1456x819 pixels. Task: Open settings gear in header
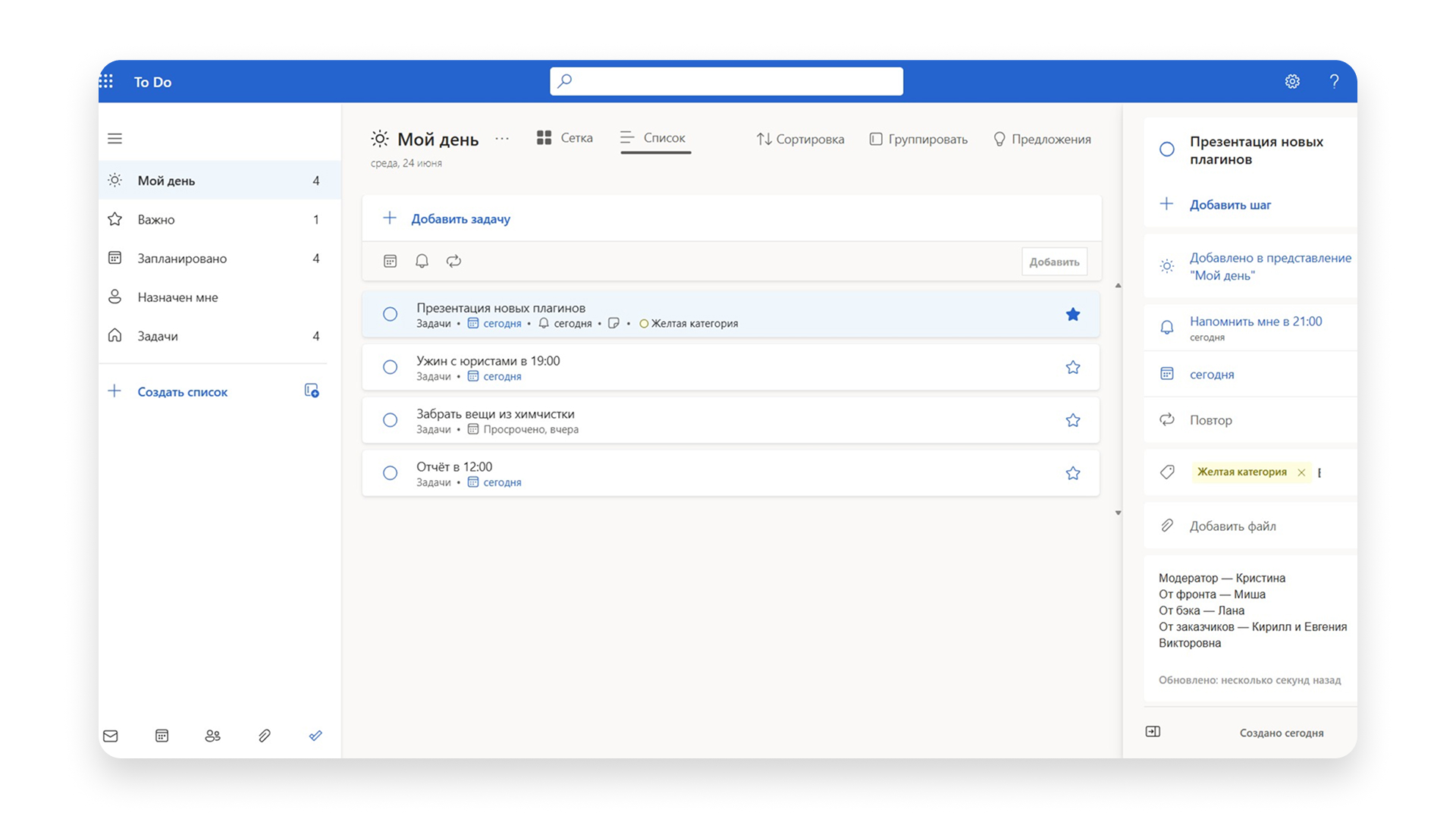[1292, 81]
